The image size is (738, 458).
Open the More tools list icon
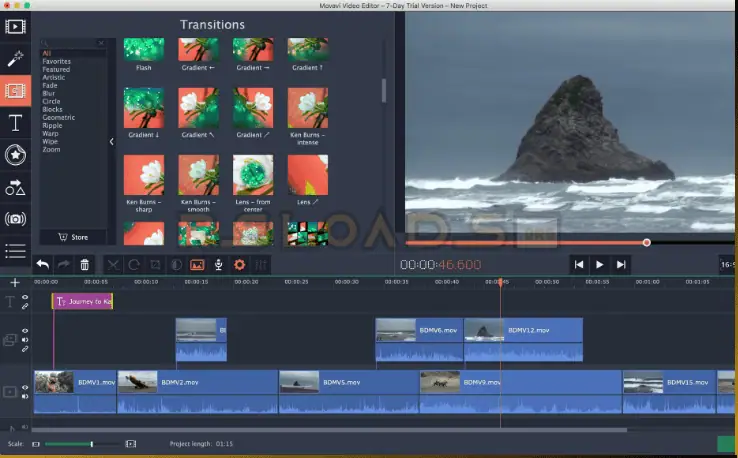tap(15, 251)
